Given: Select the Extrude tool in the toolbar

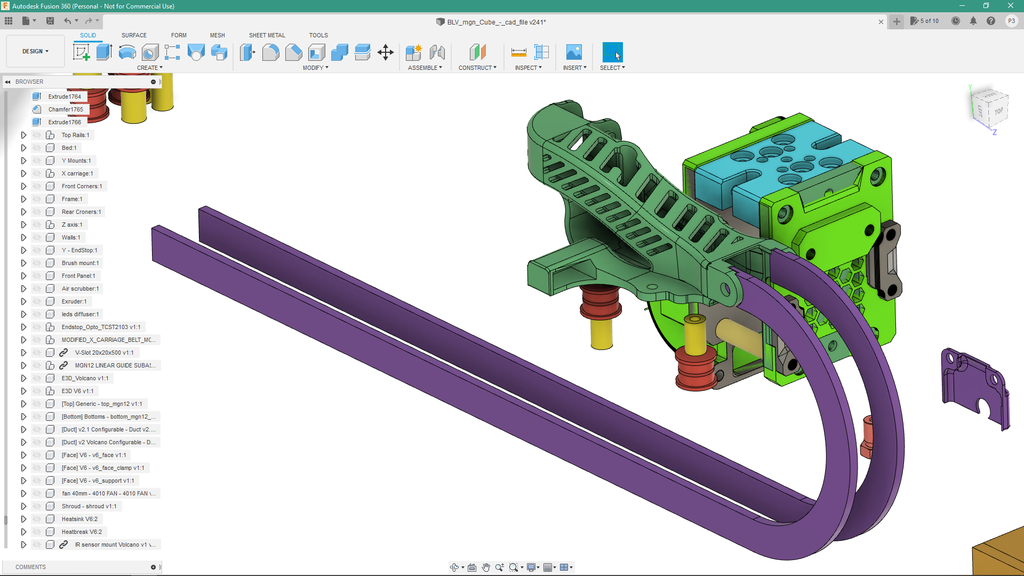Looking at the screenshot, I should click(x=105, y=52).
